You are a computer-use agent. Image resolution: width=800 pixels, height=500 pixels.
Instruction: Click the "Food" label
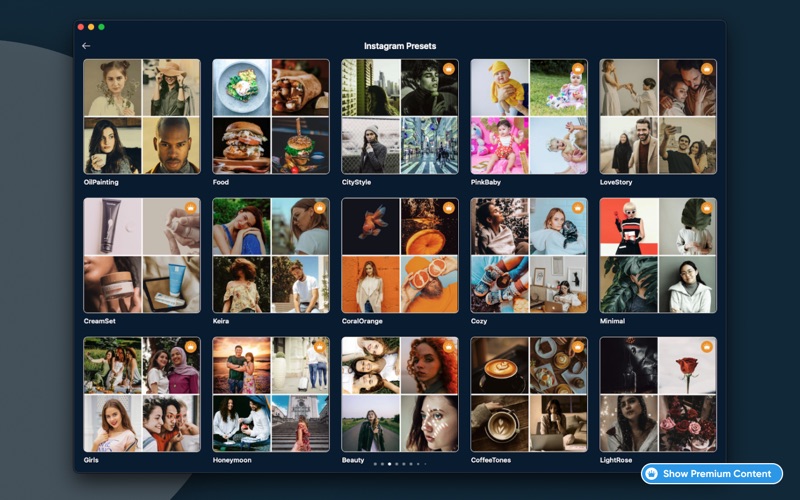[x=220, y=182]
